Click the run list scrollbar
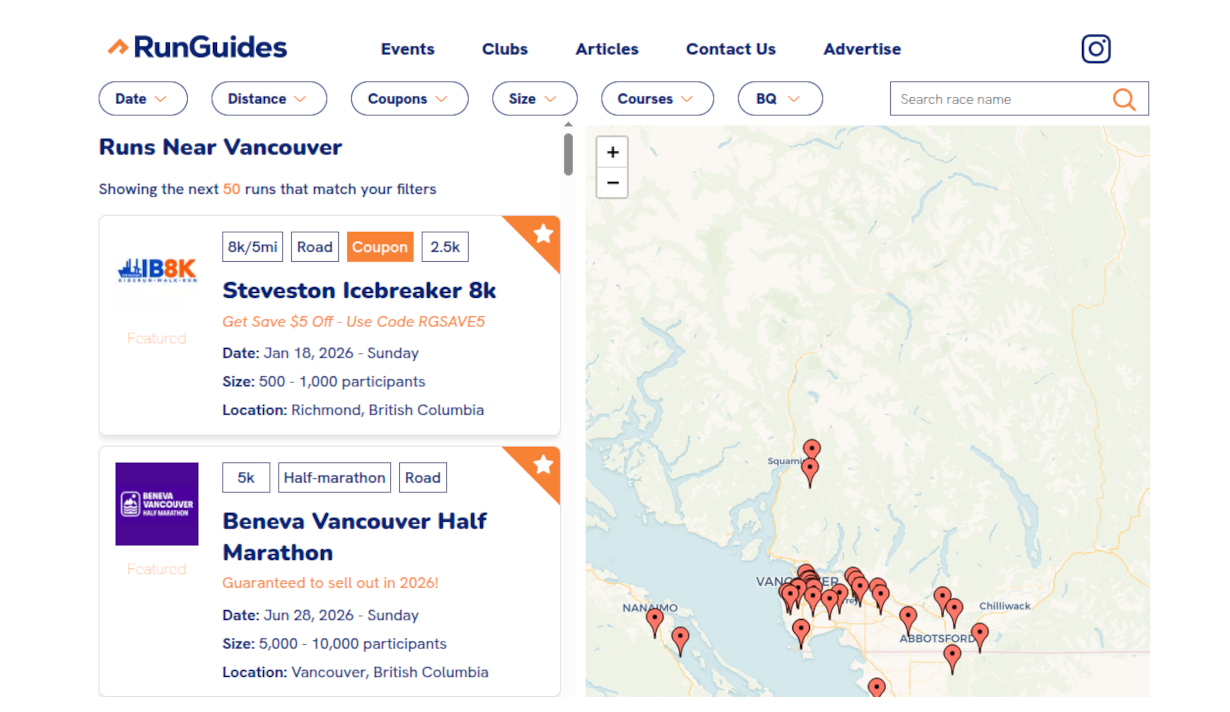The height and width of the screenshot is (712, 1230). click(x=568, y=155)
